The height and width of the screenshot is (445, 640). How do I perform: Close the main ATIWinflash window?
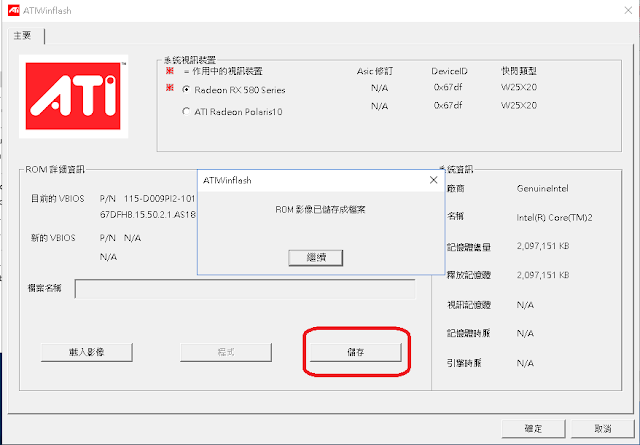tap(628, 11)
